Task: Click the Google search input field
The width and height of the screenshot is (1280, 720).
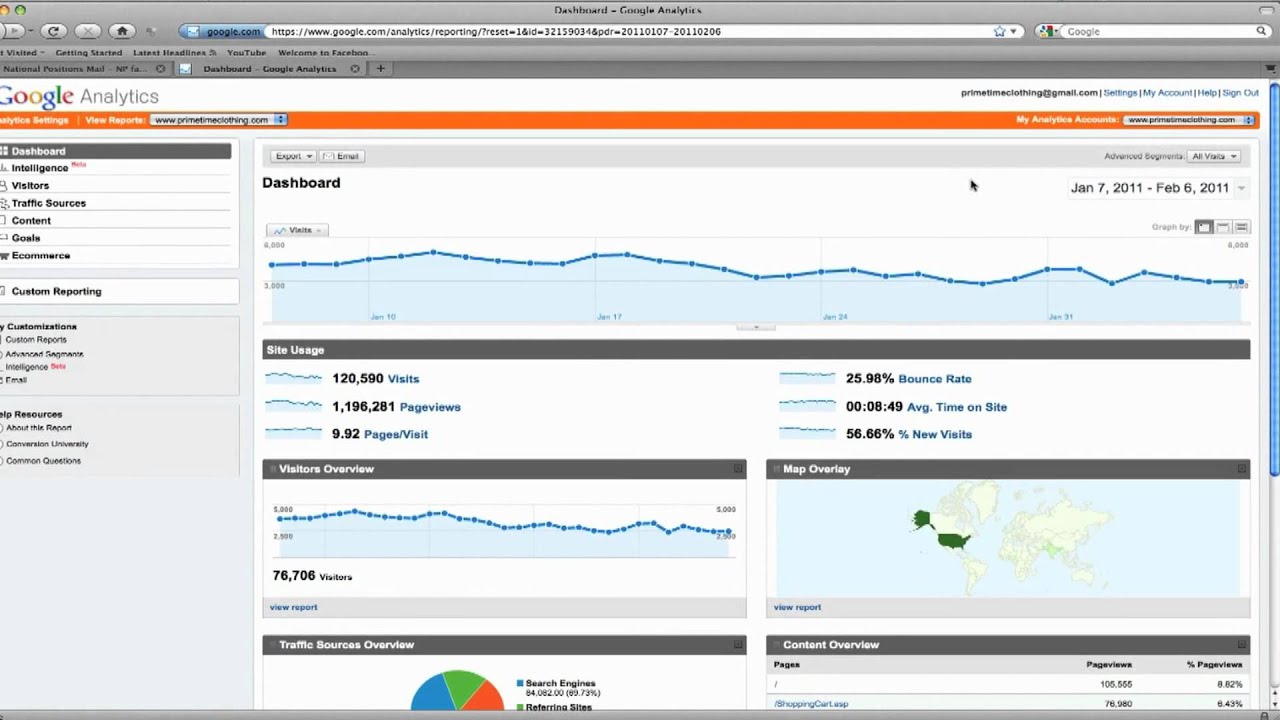Action: click(1160, 31)
